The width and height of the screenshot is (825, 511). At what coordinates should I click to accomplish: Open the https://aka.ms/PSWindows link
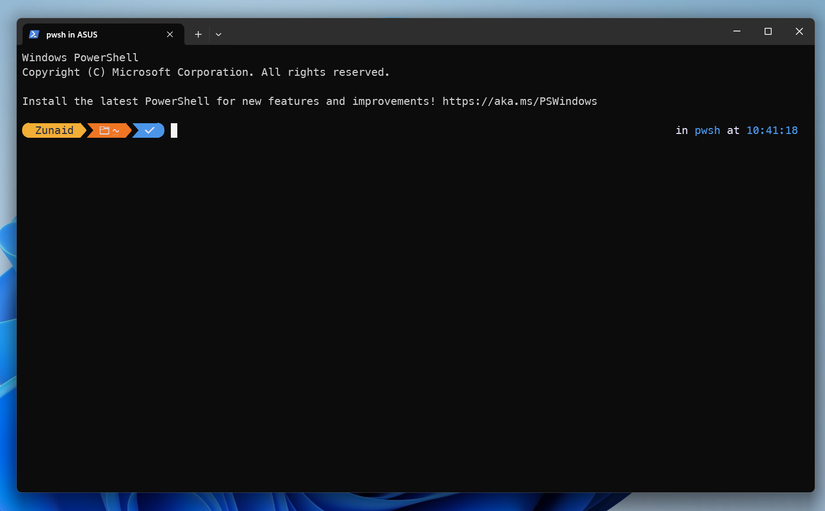tap(519, 101)
